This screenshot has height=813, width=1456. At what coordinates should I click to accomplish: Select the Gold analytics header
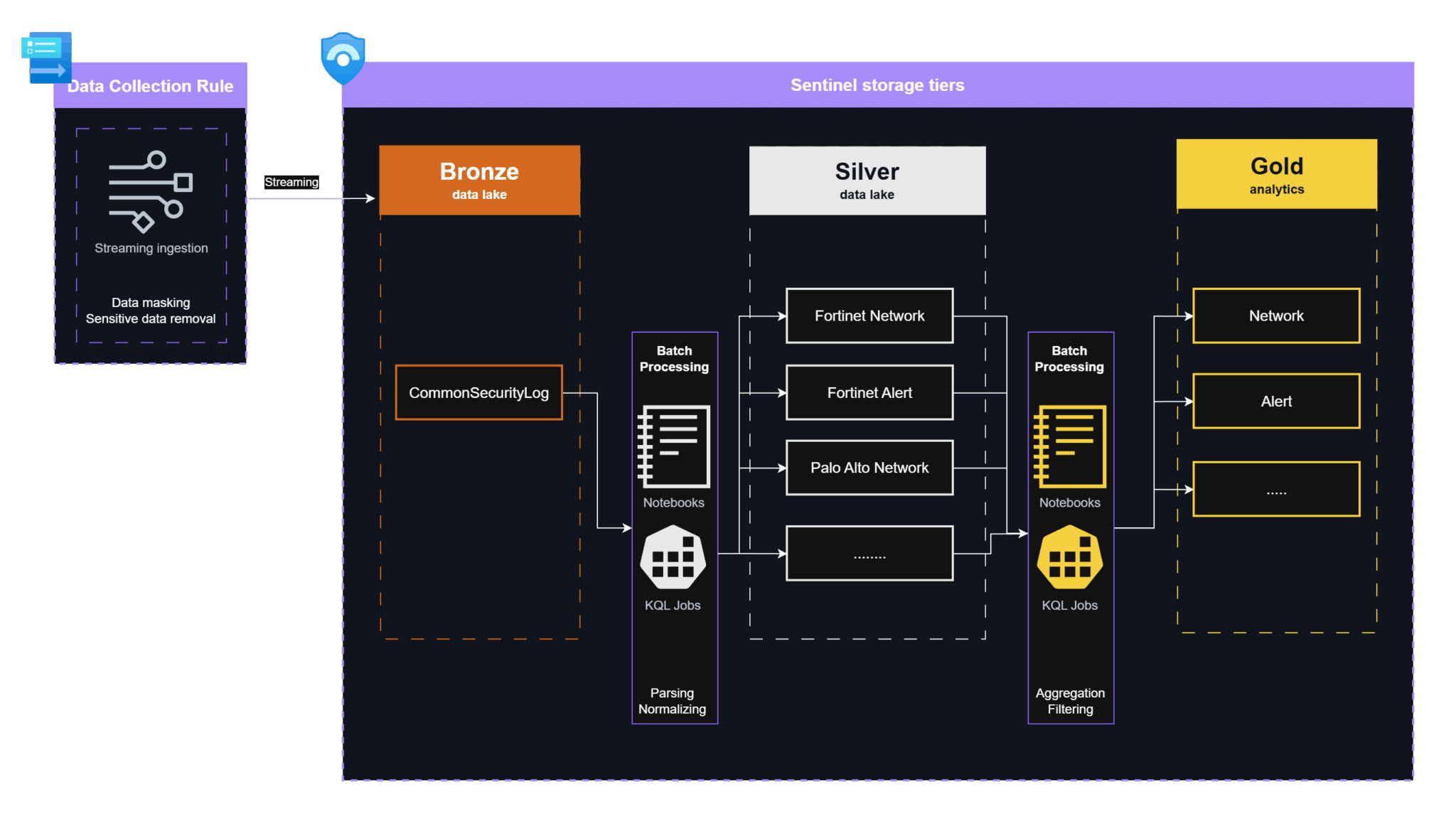(x=1277, y=174)
